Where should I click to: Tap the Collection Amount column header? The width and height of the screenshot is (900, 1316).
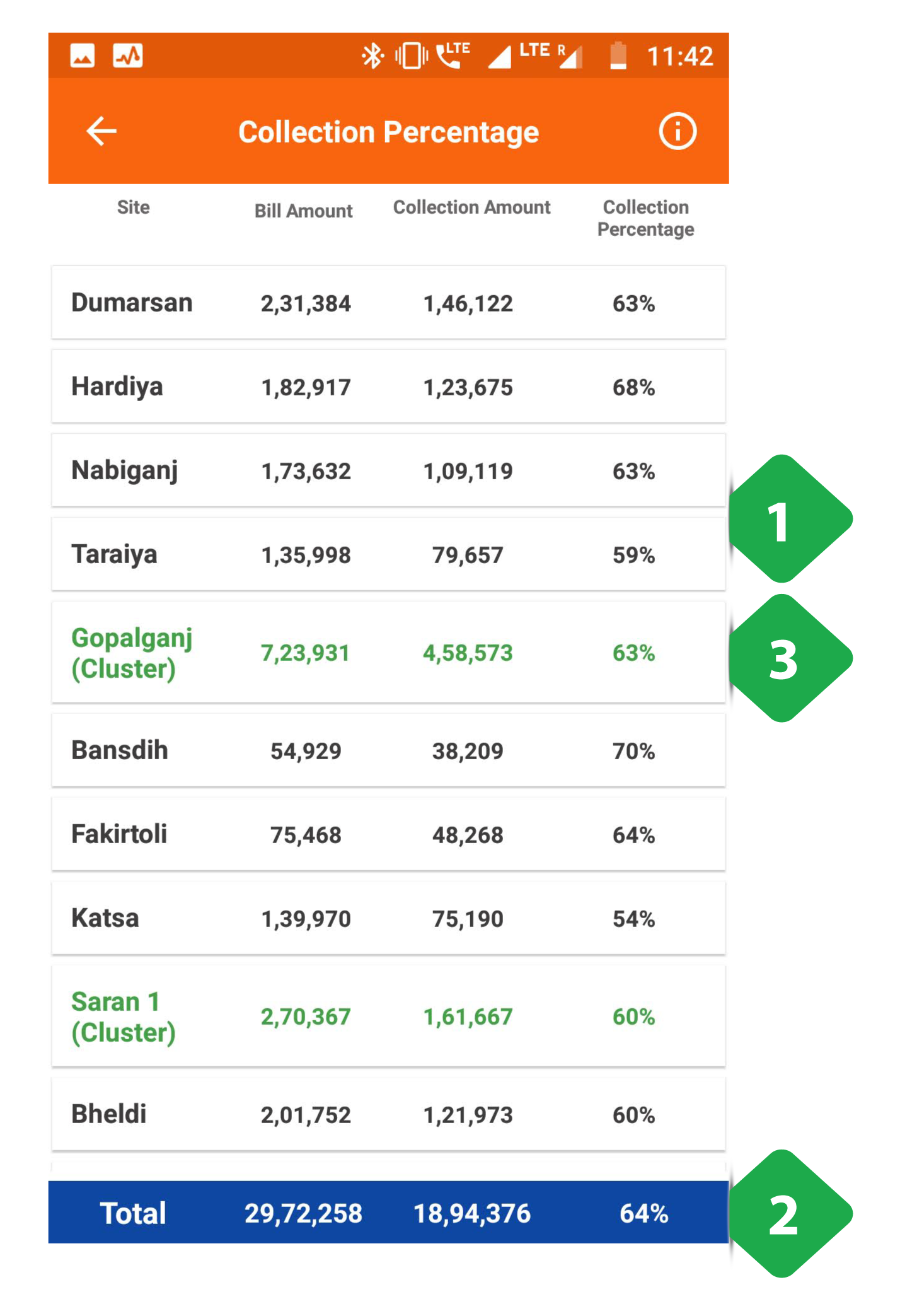pyautogui.click(x=471, y=207)
